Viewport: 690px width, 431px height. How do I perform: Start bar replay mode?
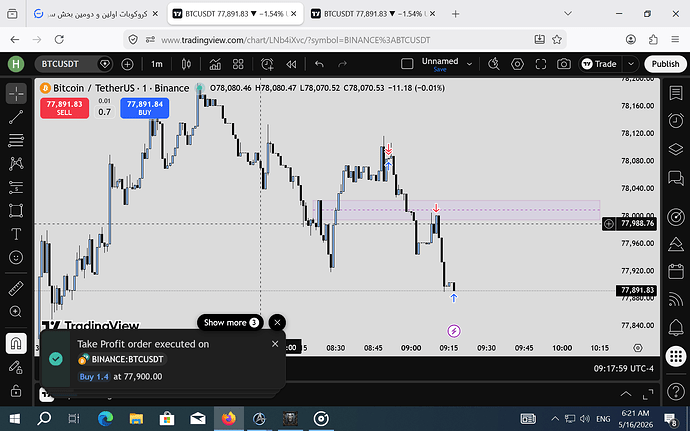tap(291, 64)
